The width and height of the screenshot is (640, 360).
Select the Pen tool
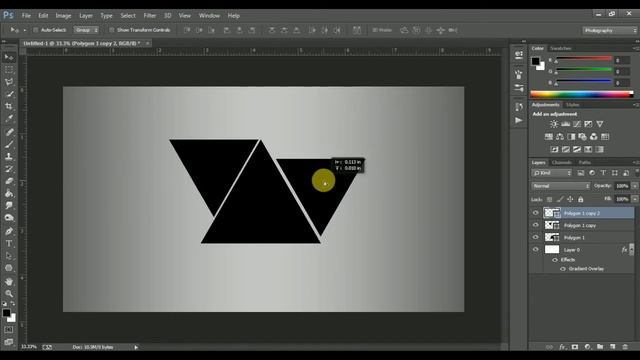click(9, 231)
